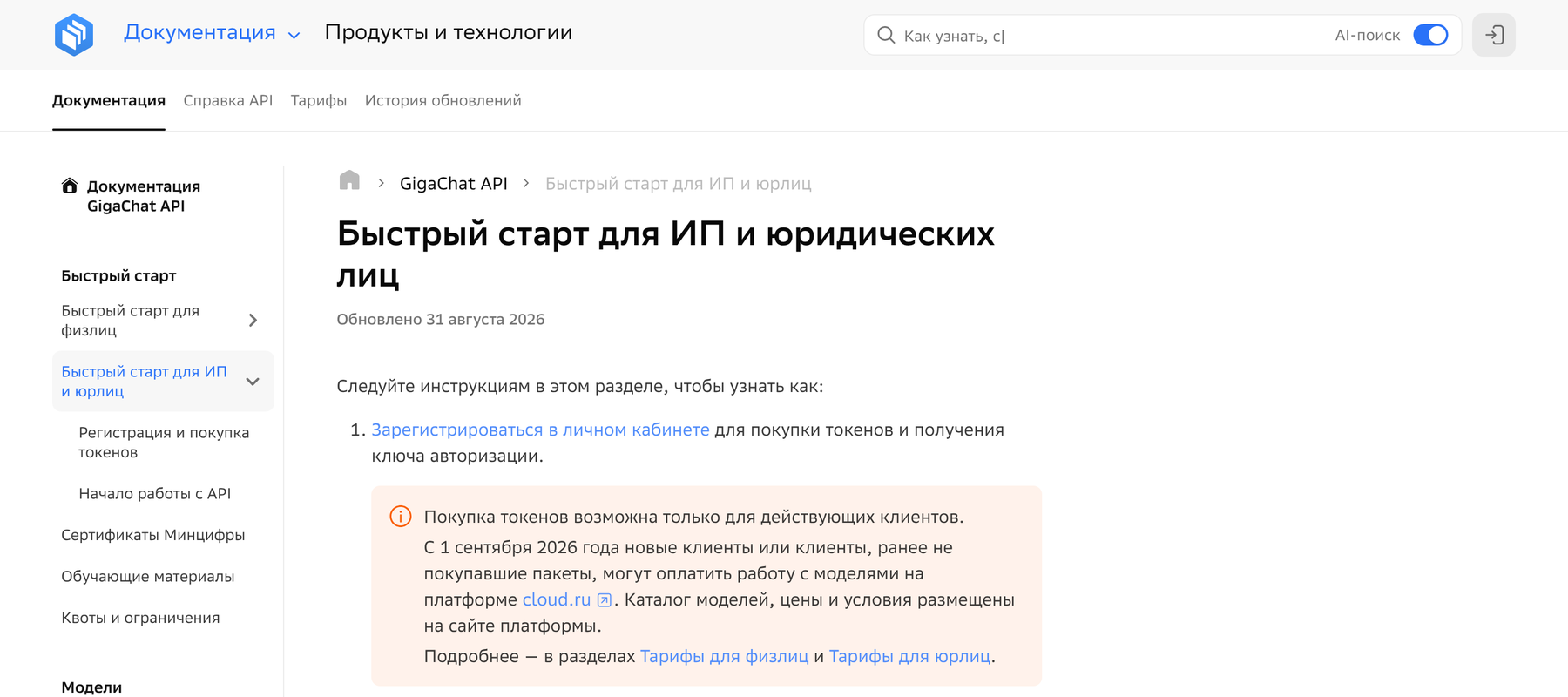Viewport: 1568px width, 697px height.
Task: Open Обучающие материалы in sidebar
Action: pyautogui.click(x=148, y=577)
